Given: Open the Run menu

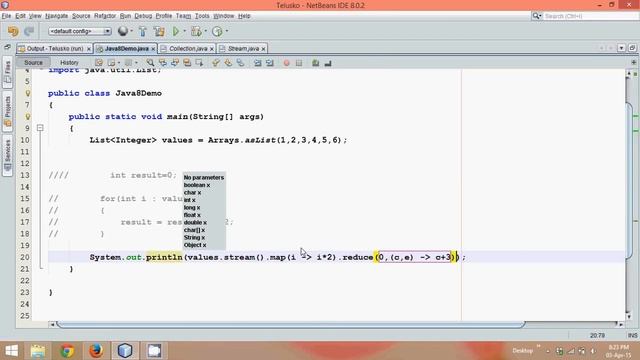Looking at the screenshot, I should 125,16.
